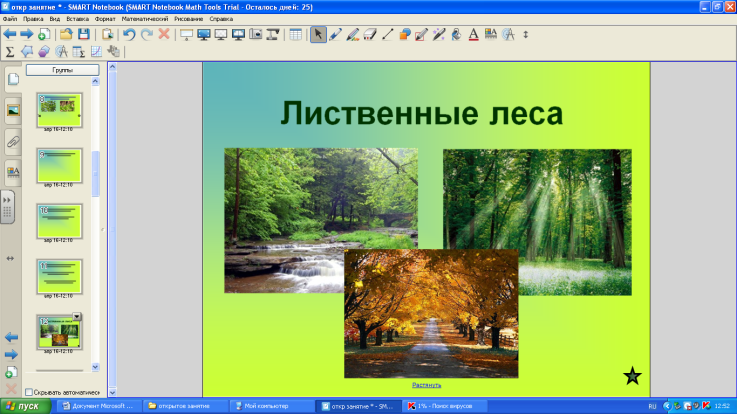Go to previous page with sidebar blue left arrow
This screenshot has width=737, height=414.
click(11, 337)
